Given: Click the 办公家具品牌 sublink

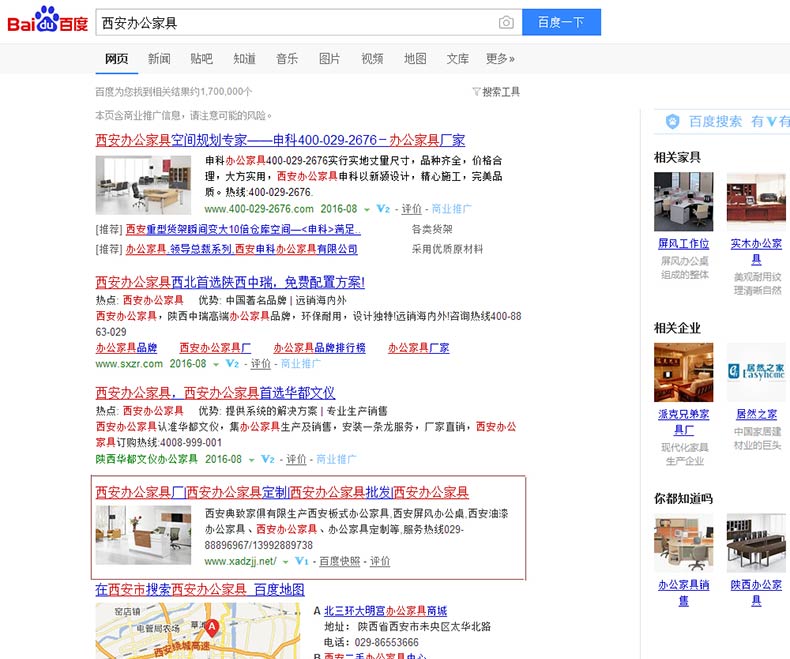Looking at the screenshot, I should [126, 348].
